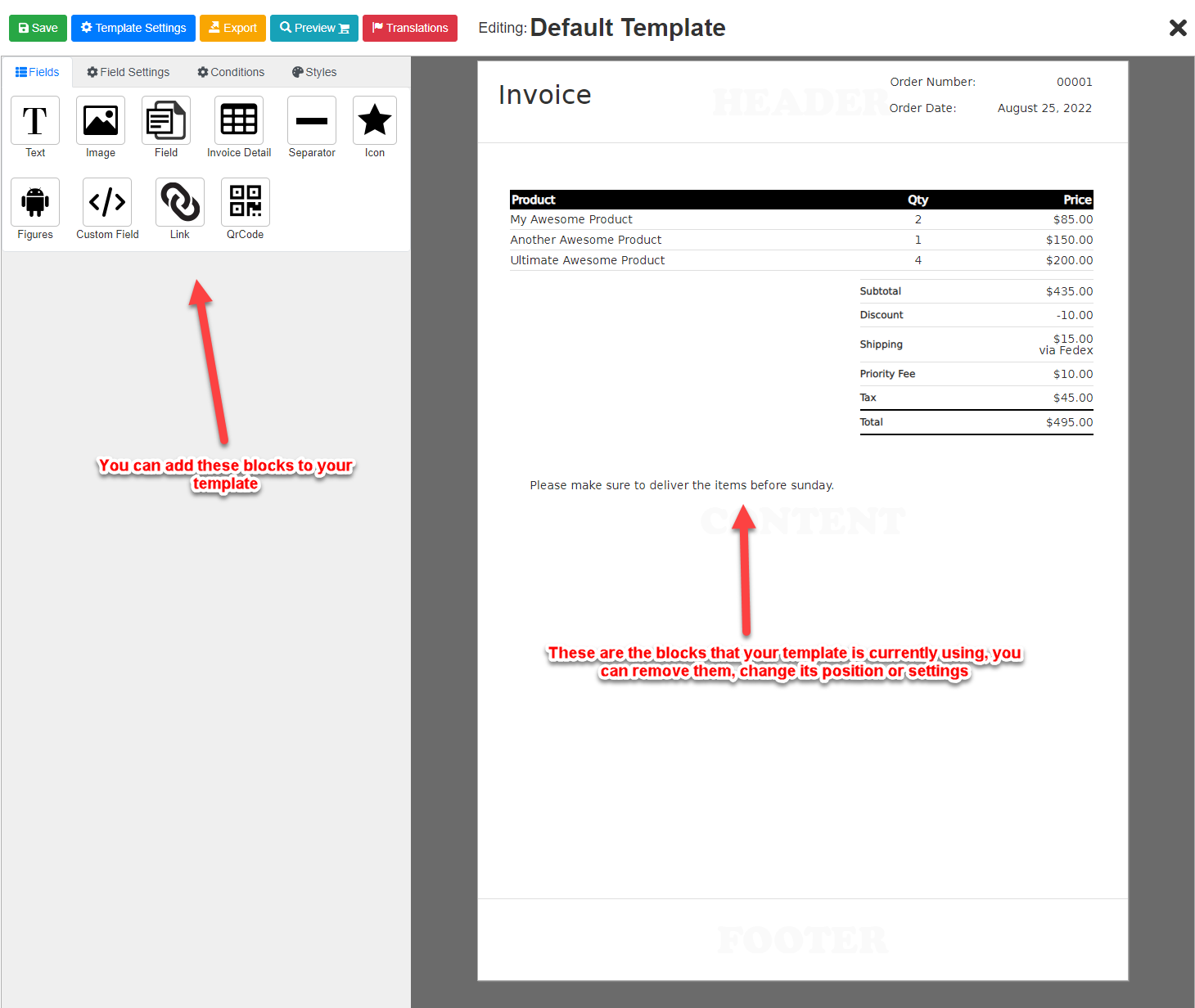This screenshot has width=1195, height=1008.
Task: Select the Image block tool
Action: (x=100, y=125)
